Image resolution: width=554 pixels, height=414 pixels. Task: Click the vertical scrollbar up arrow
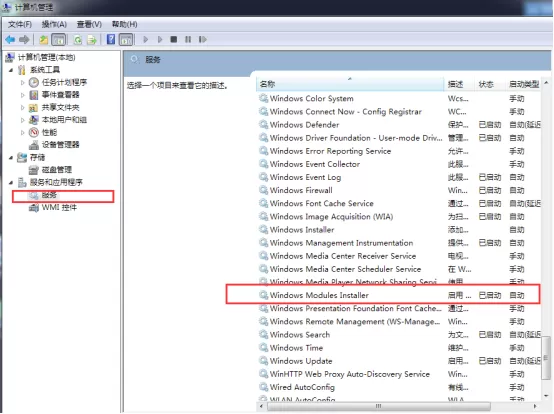(x=546, y=83)
